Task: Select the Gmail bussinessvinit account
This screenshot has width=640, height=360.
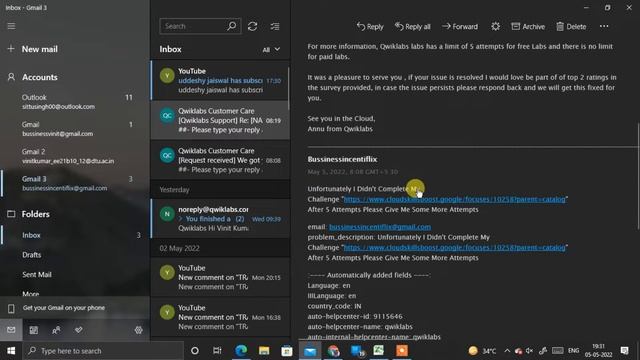Action: coord(75,129)
